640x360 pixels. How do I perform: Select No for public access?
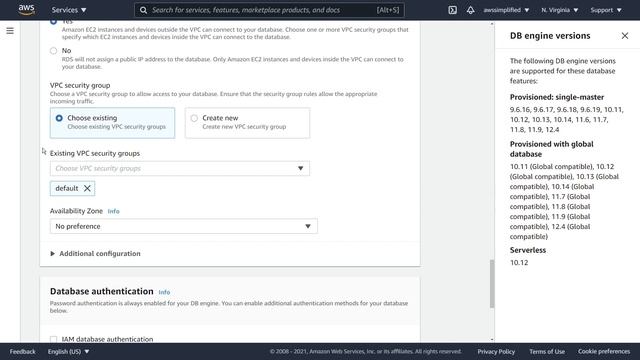click(x=53, y=51)
